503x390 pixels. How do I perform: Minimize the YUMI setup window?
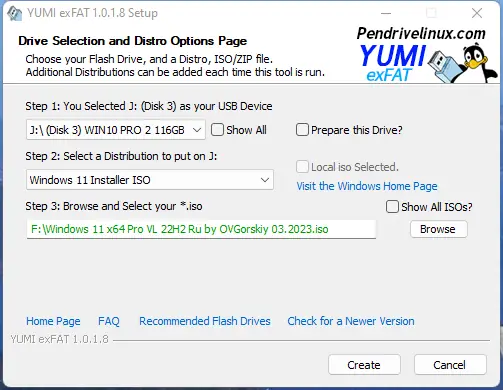click(386, 13)
